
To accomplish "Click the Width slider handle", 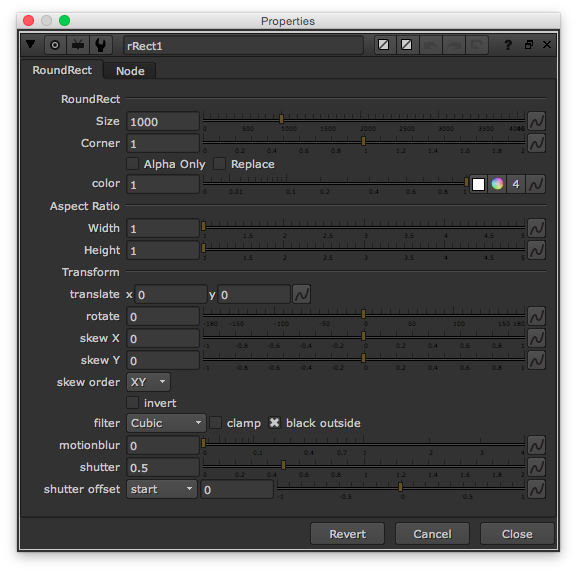I will pyautogui.click(x=203, y=226).
